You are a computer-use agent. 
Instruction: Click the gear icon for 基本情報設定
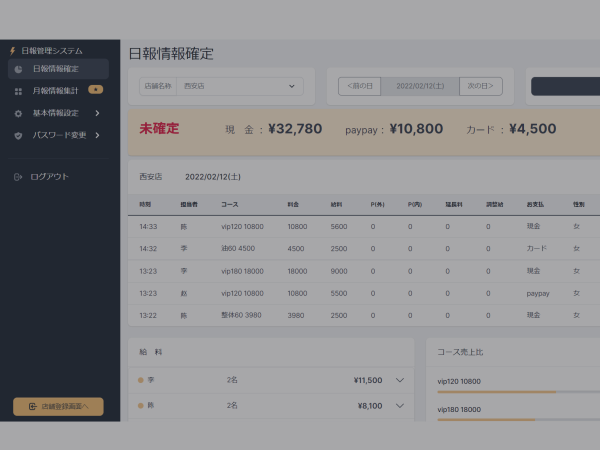click(18, 113)
